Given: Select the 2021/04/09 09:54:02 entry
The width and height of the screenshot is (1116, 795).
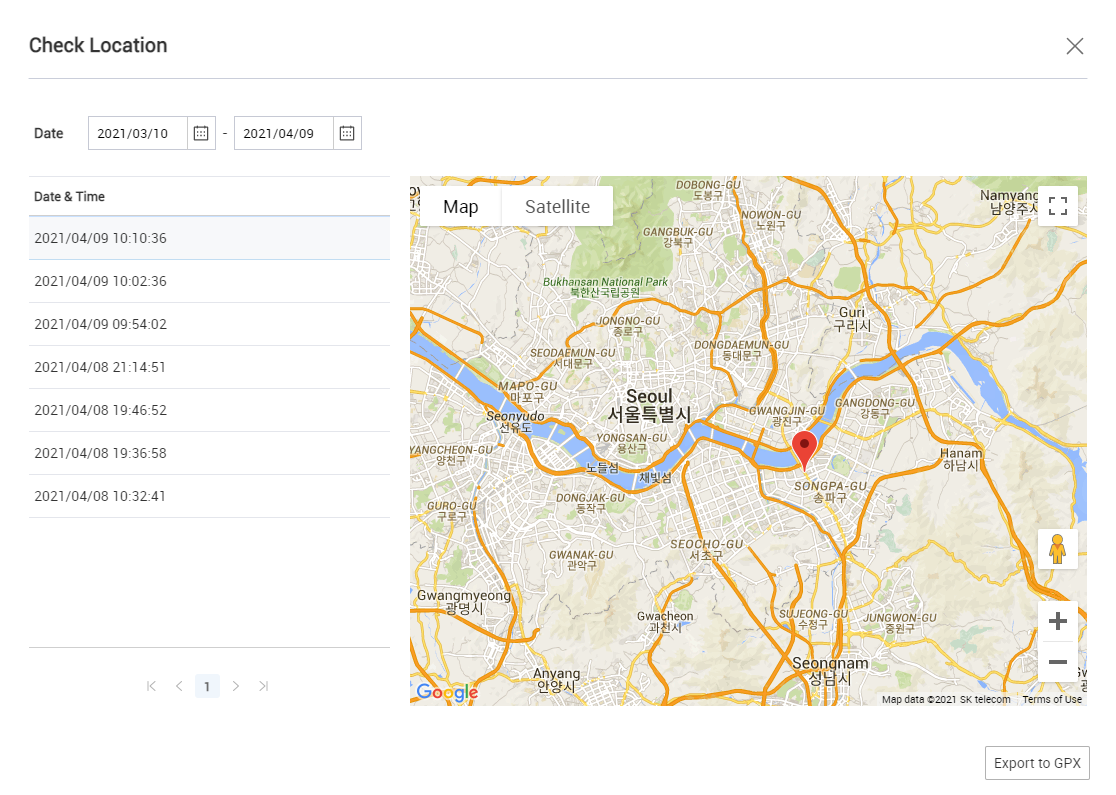Looking at the screenshot, I should 209,324.
